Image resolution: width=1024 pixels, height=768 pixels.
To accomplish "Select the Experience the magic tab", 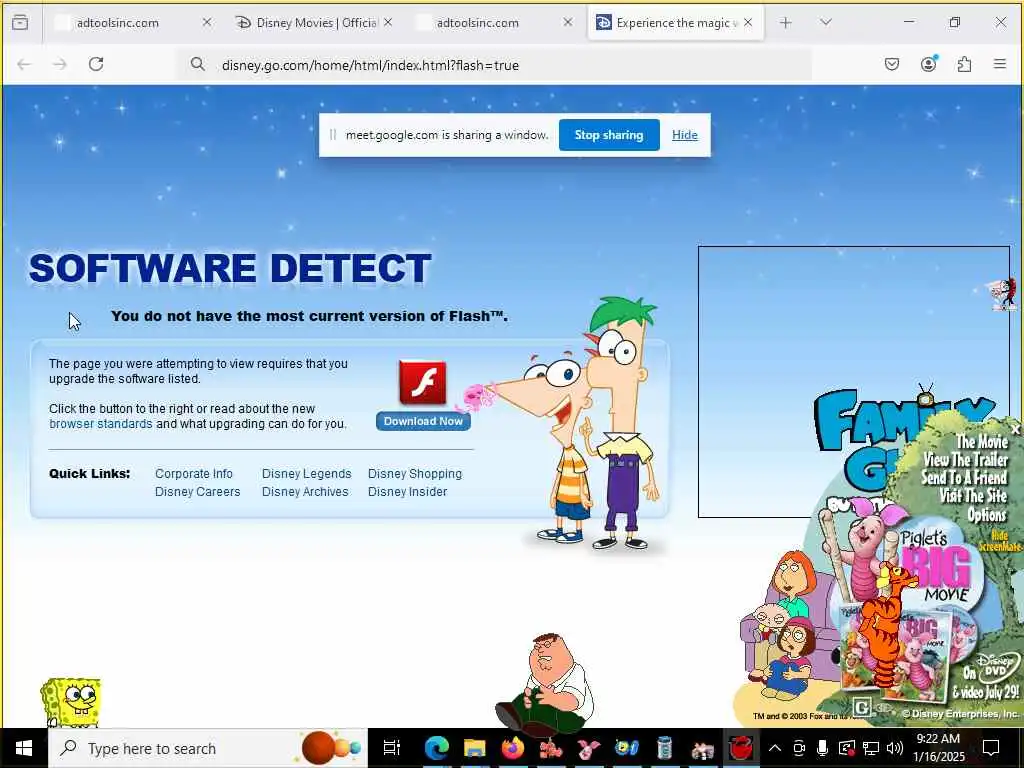I will tap(676, 23).
